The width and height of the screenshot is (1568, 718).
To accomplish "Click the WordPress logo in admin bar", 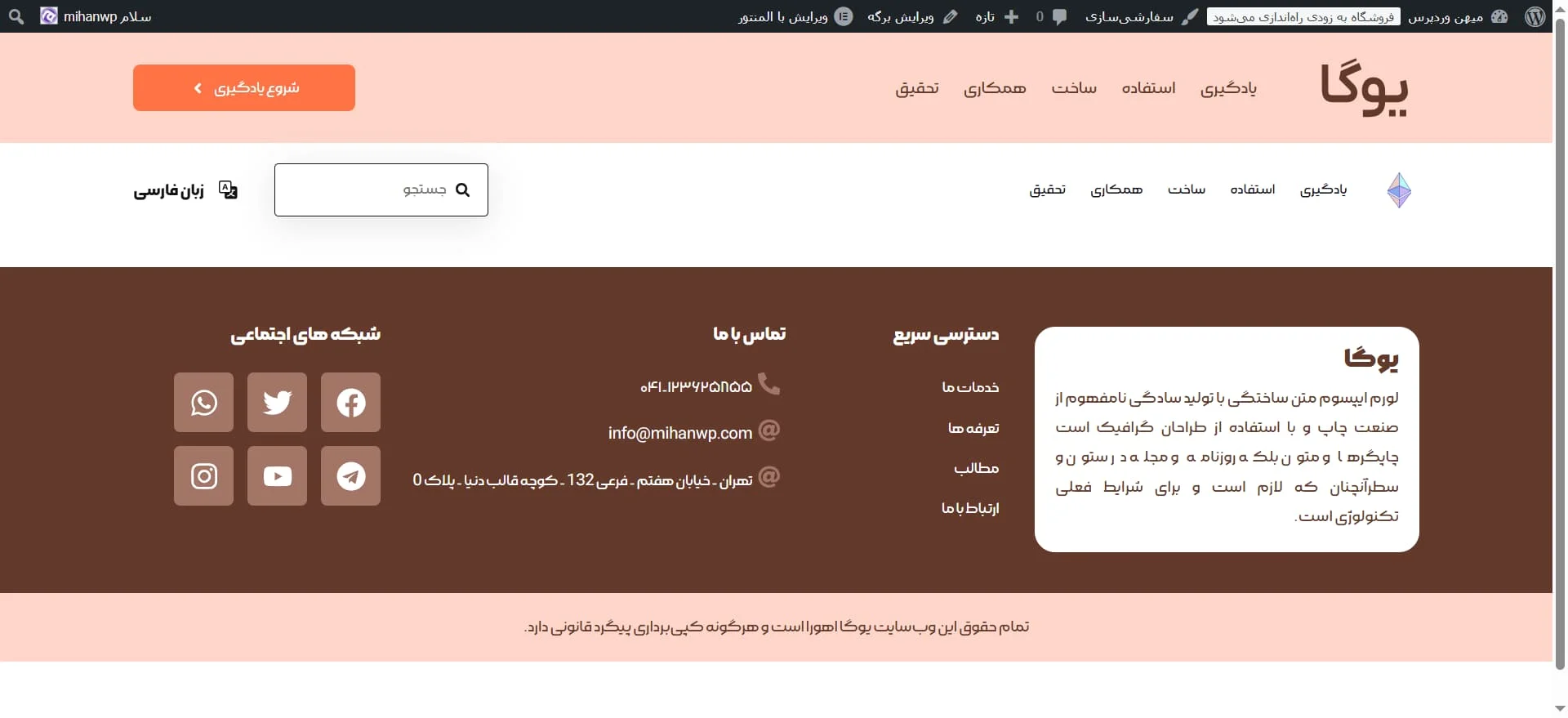I will (1535, 16).
